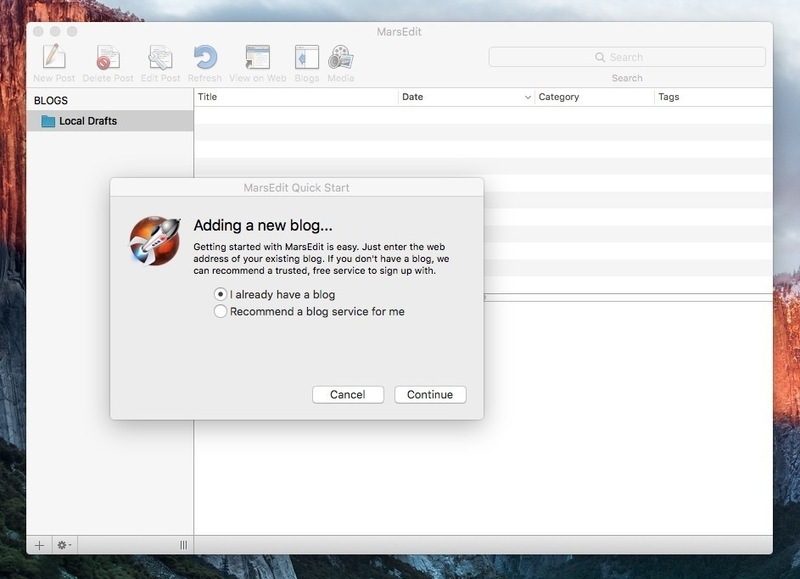Click the Search field in toolbar
800x579 pixels.
point(627,57)
